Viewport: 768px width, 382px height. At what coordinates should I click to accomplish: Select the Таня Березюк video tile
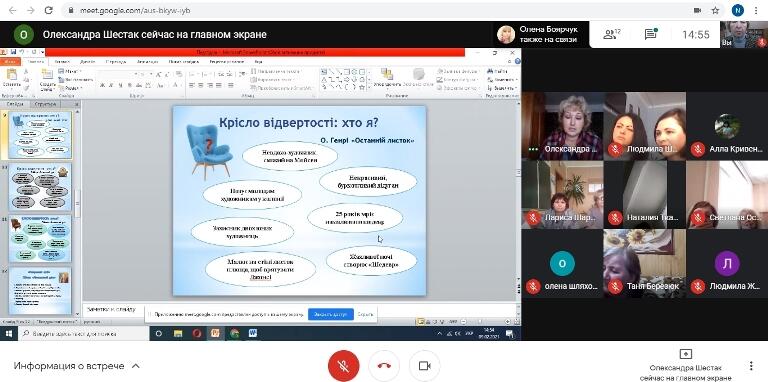click(645, 263)
